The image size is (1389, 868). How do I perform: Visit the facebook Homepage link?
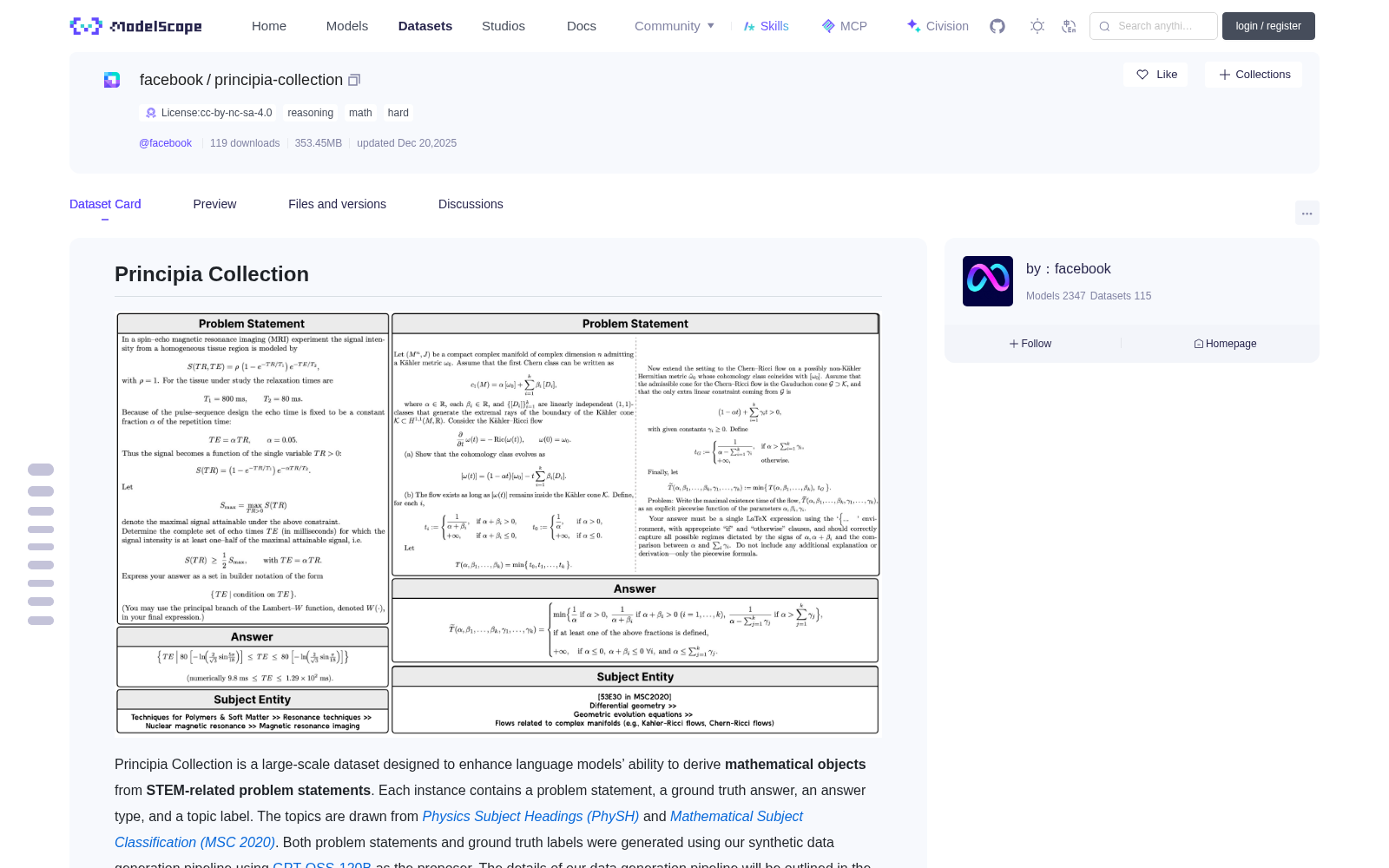[1225, 344]
